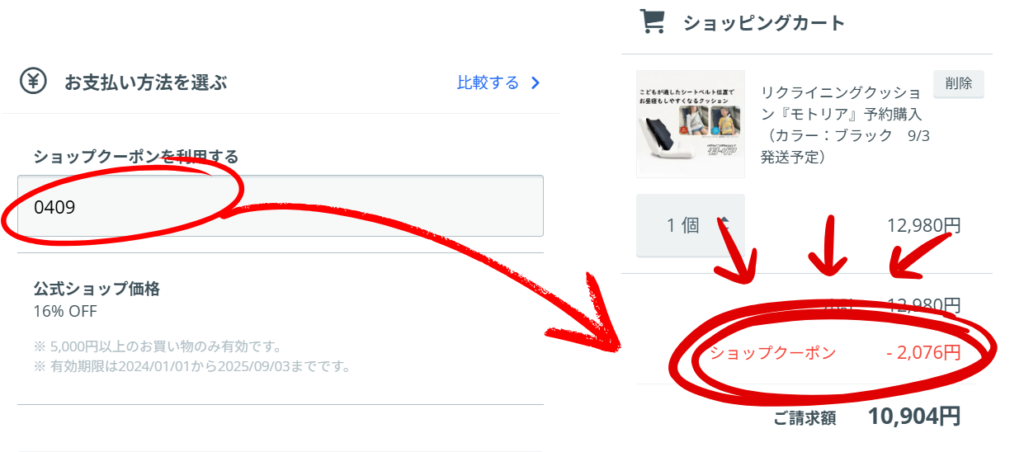Click the chevron arrow beside 比較する
The height and width of the screenshot is (452, 1024).
[x=536, y=83]
